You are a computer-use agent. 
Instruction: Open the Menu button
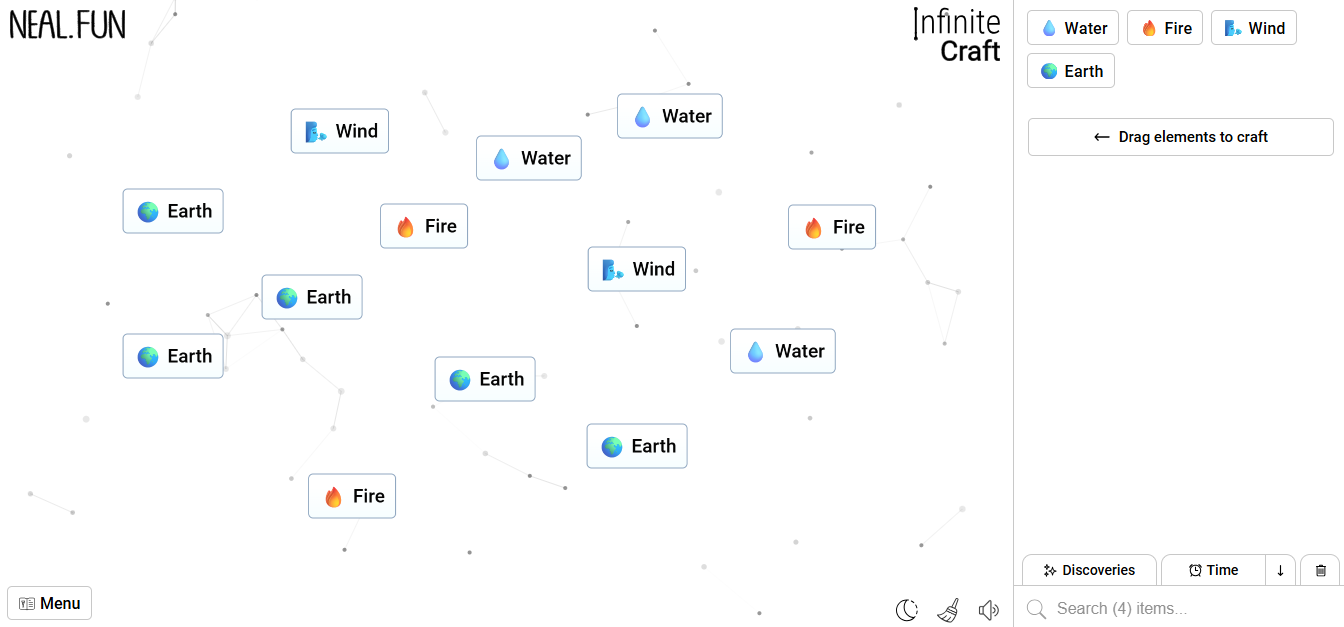[50, 603]
